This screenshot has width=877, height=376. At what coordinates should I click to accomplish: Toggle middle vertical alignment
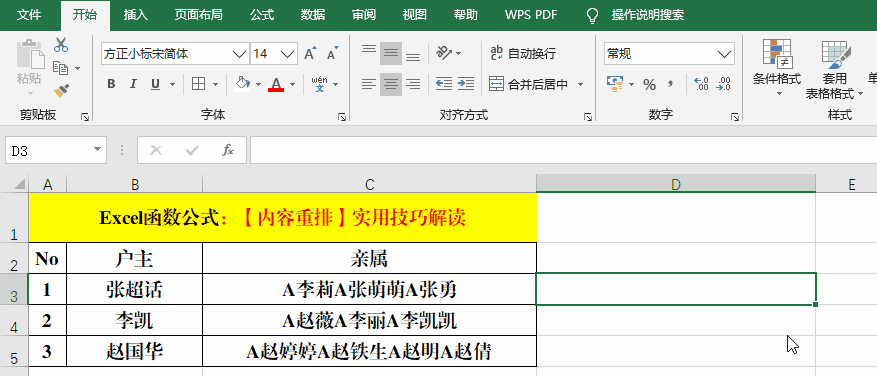tap(391, 54)
